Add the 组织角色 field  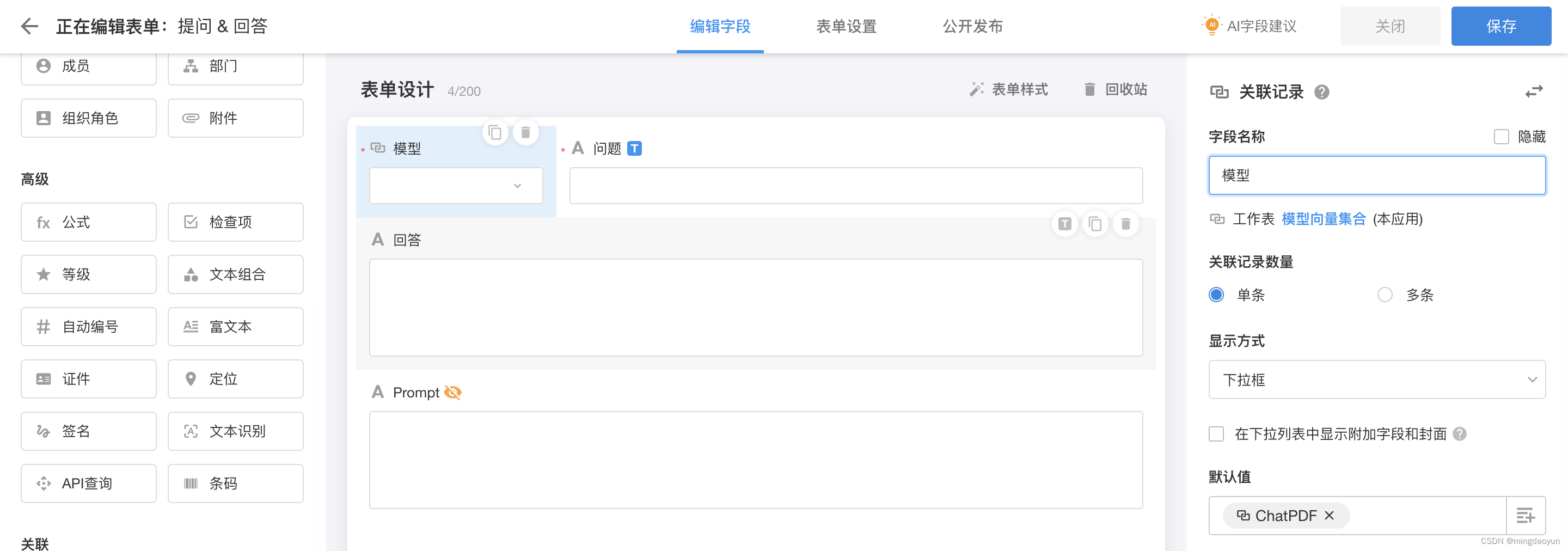[88, 118]
